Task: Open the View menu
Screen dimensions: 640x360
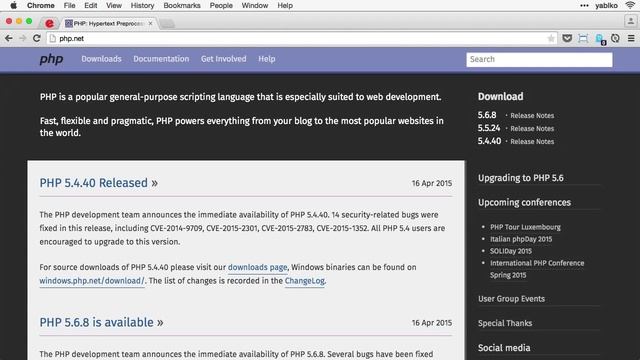Action: point(114,5)
